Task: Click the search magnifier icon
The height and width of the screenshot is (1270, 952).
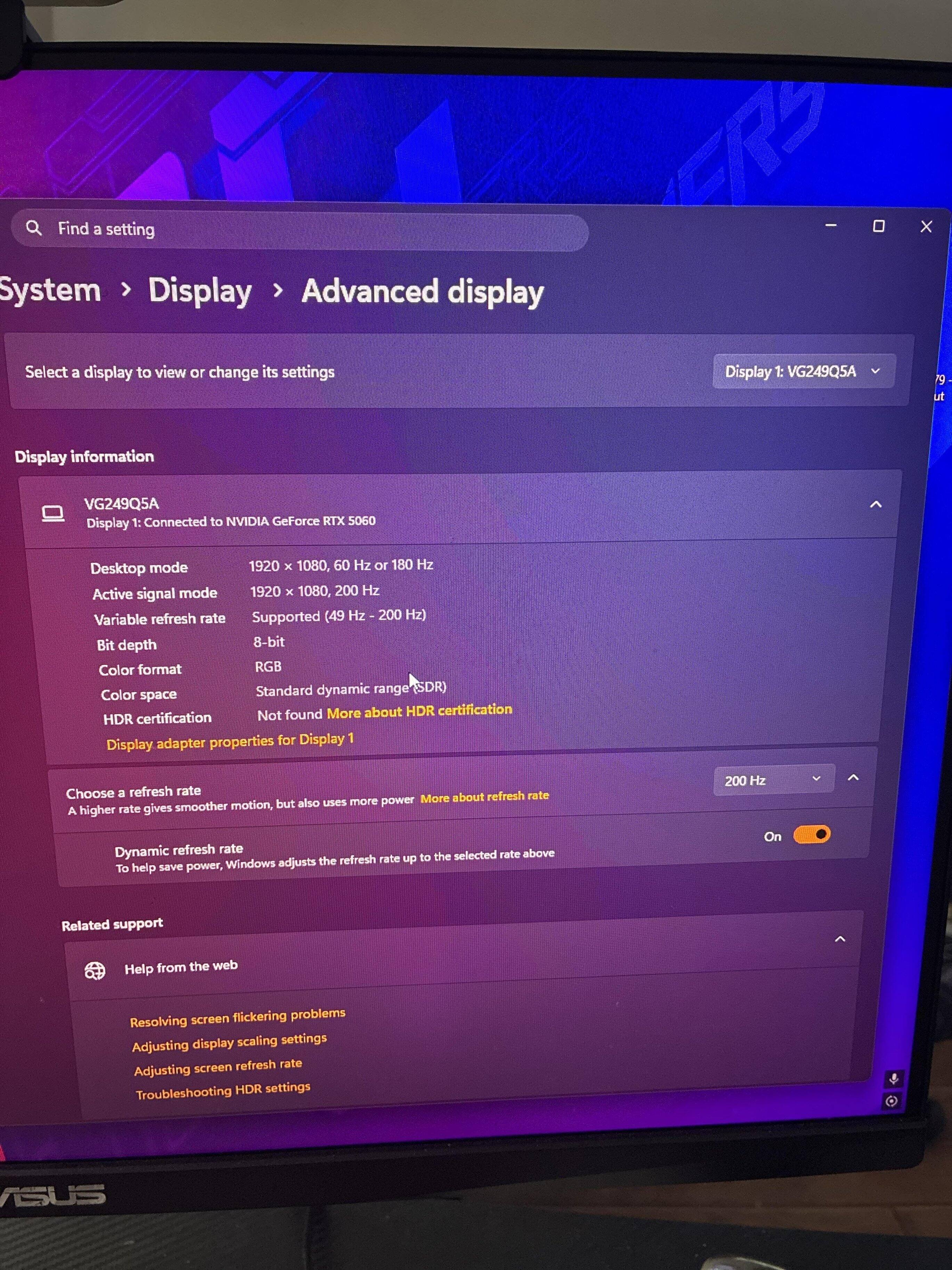Action: click(x=34, y=228)
